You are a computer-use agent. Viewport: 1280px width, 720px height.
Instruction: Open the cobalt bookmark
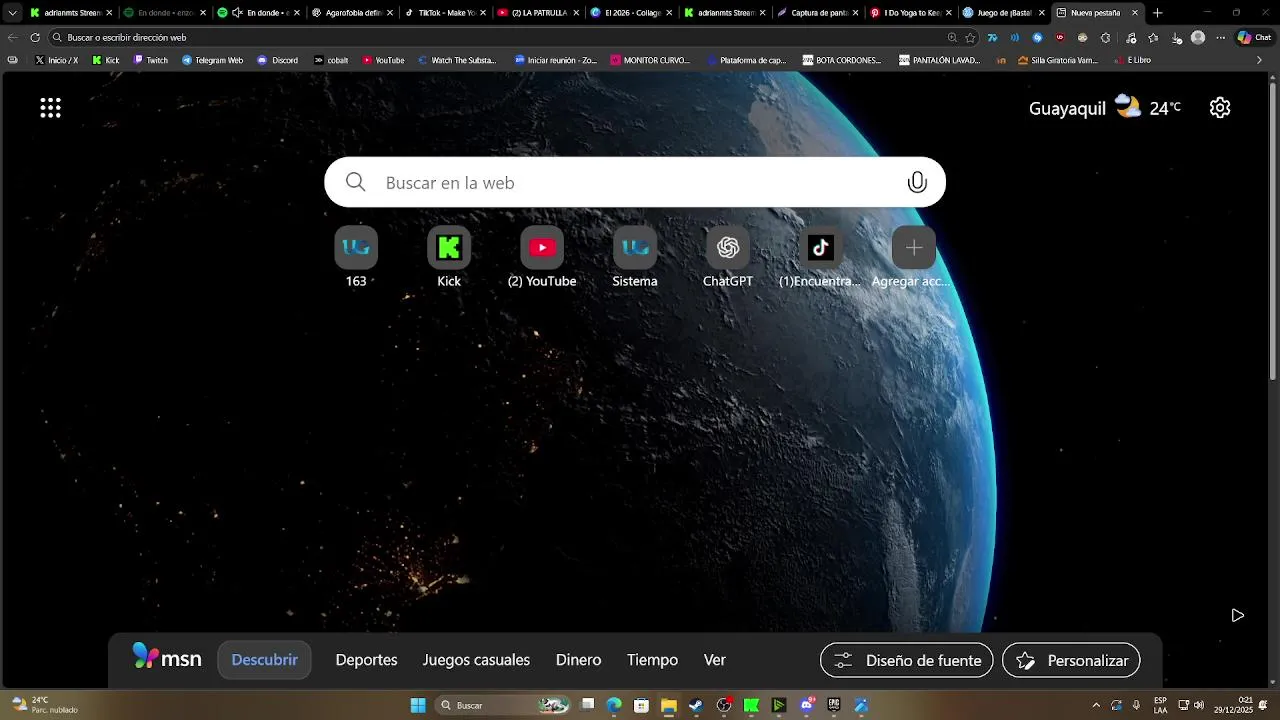click(x=331, y=60)
